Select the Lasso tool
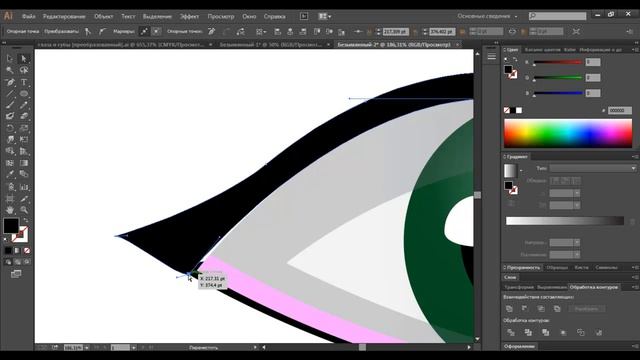The height and width of the screenshot is (360, 640). [x=24, y=70]
